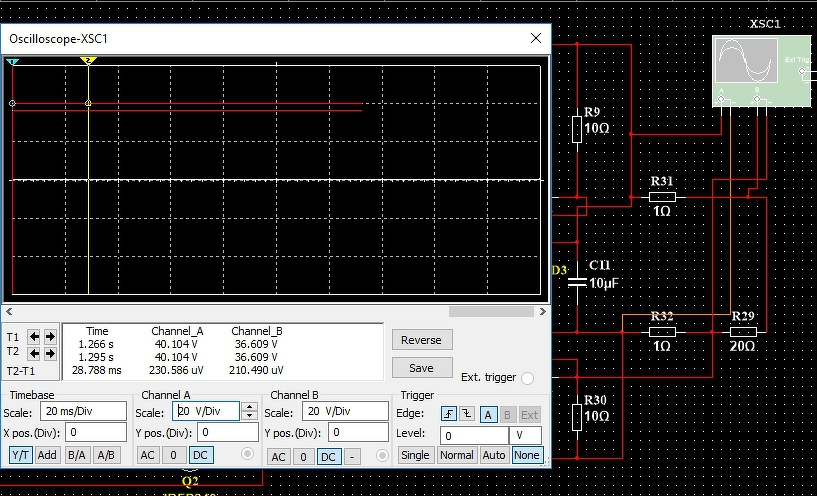Click the Channel A Y pos. field
The image size is (817, 496).
[x=228, y=432]
